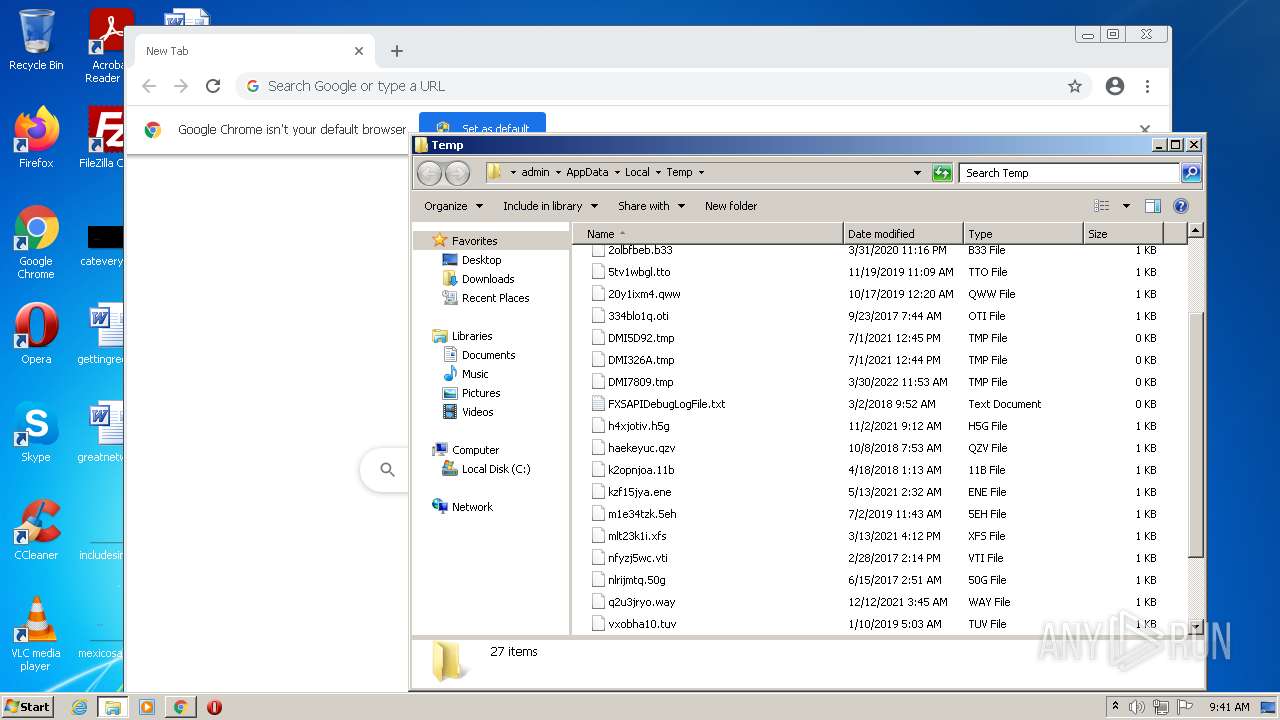1280x720 pixels.
Task: Click Internet Explorer taskbar icon
Action: pyautogui.click(x=79, y=707)
